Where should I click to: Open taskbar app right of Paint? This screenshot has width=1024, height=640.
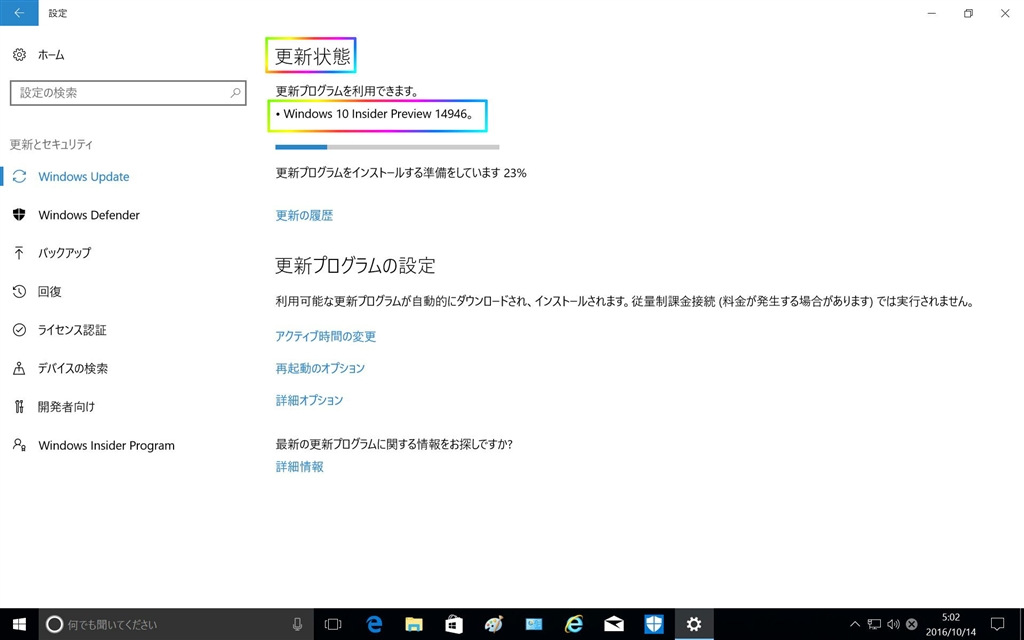tap(534, 624)
